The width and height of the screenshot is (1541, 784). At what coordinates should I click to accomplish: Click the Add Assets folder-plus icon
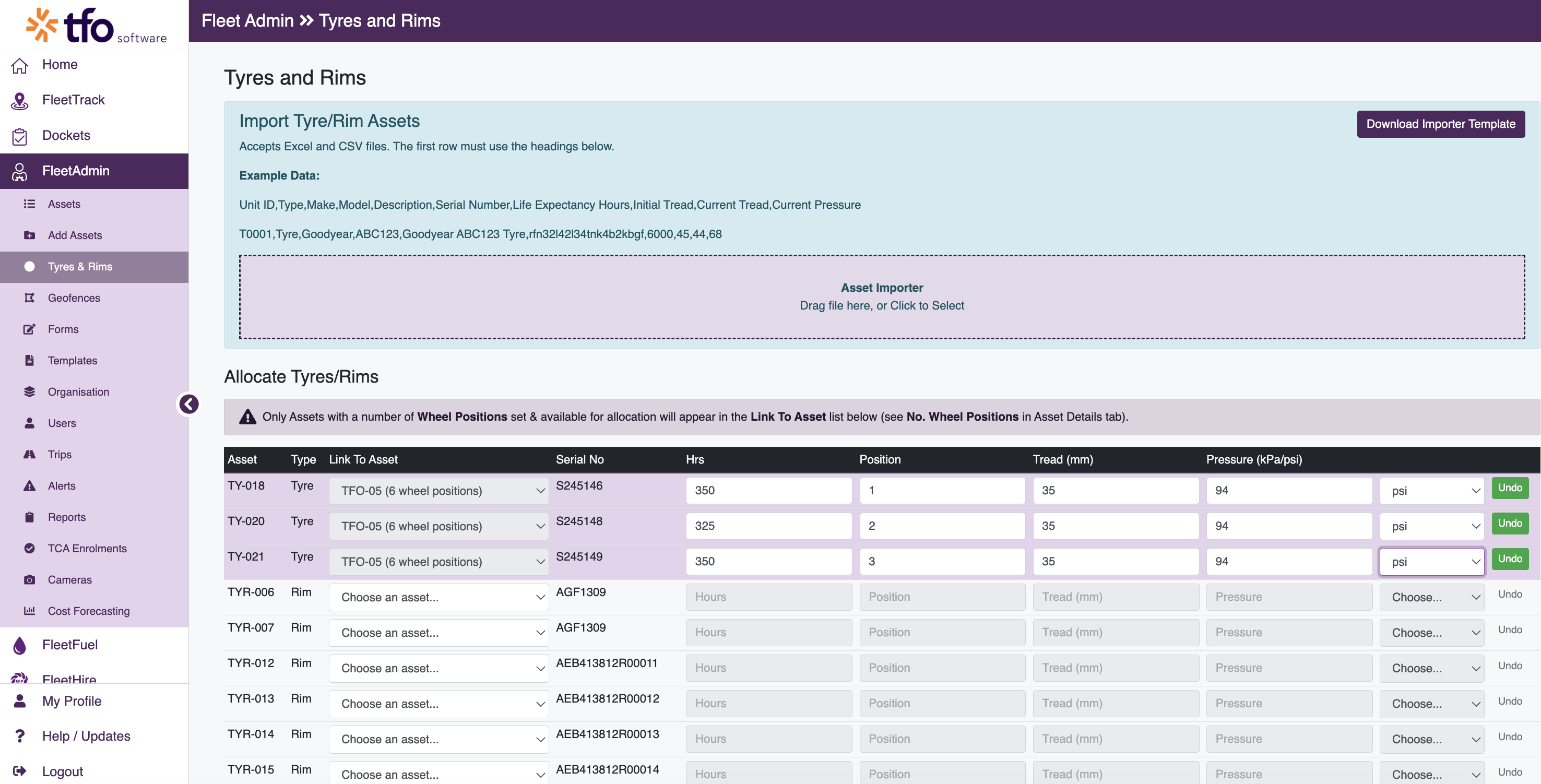(29, 235)
